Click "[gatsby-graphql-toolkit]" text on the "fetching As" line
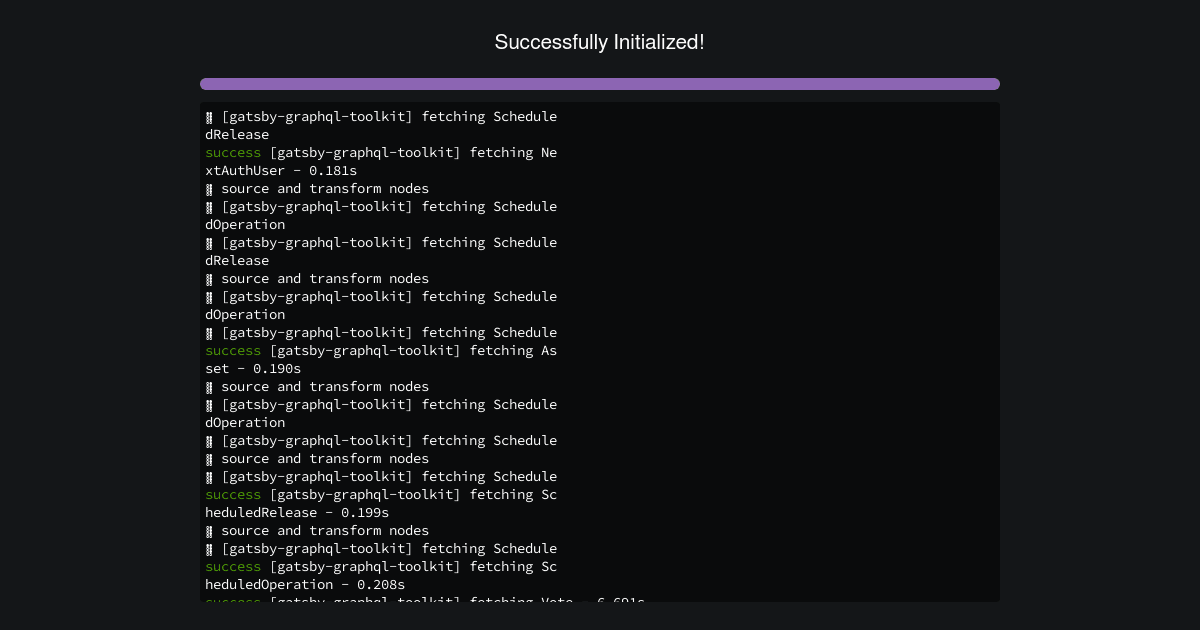This screenshot has width=1200, height=630. tap(365, 351)
